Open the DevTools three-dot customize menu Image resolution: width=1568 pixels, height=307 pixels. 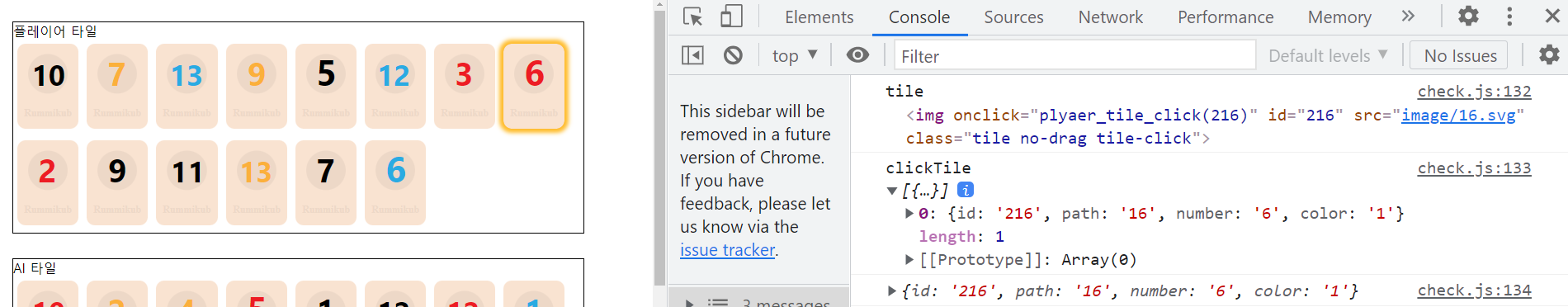1509,17
